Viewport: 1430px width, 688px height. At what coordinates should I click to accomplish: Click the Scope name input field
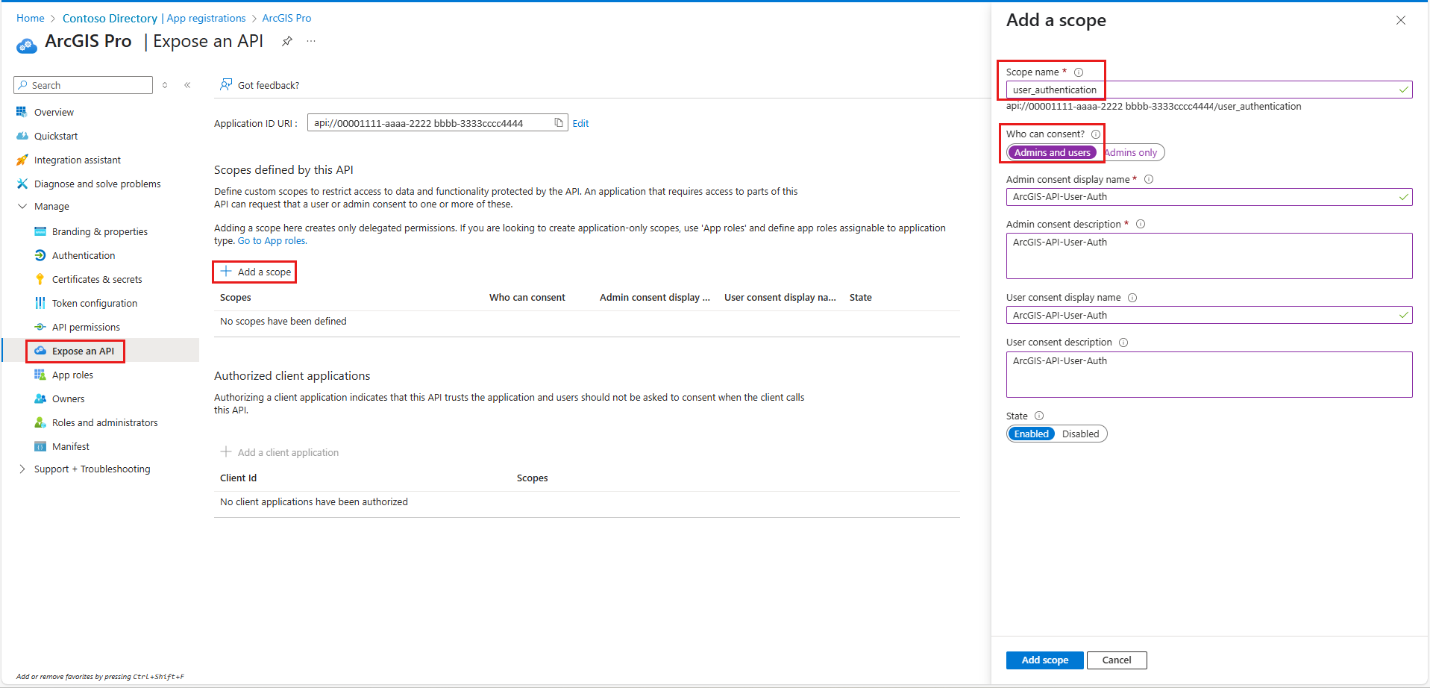[x=1209, y=89]
